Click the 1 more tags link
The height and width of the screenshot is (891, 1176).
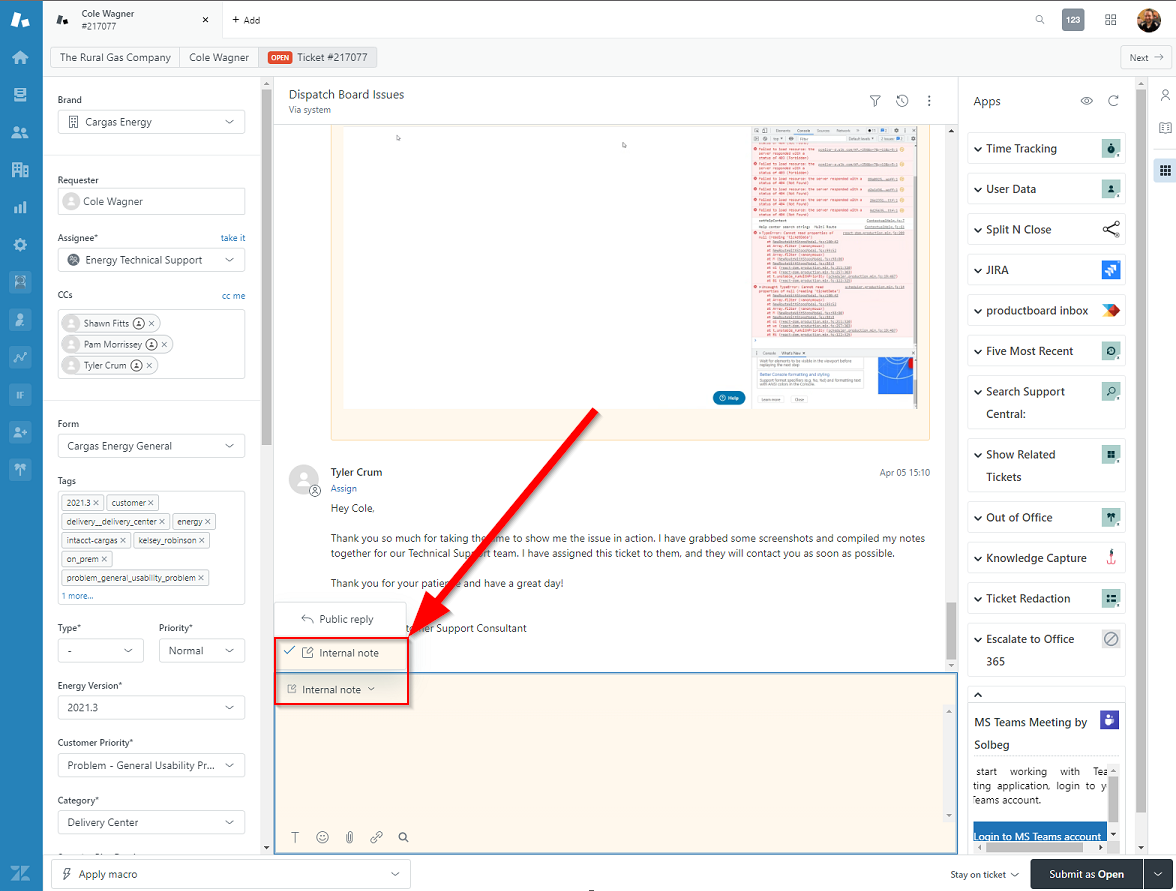77,596
